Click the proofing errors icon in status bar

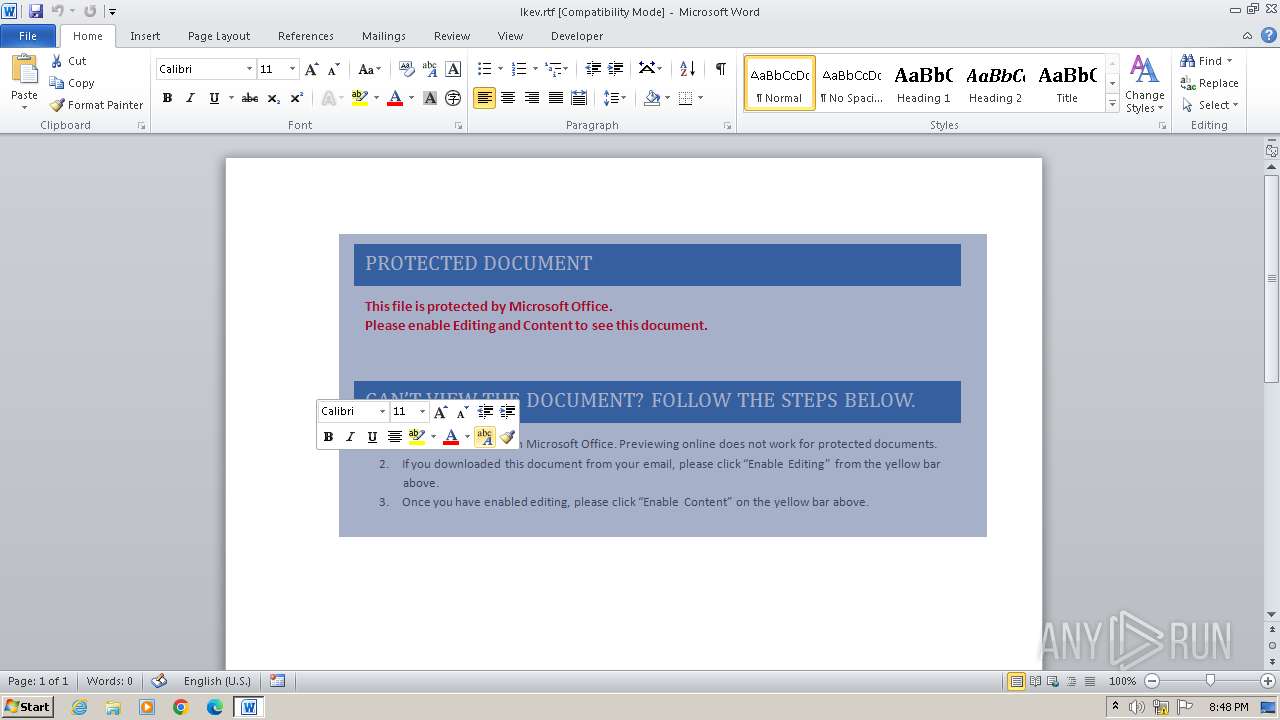click(x=159, y=681)
